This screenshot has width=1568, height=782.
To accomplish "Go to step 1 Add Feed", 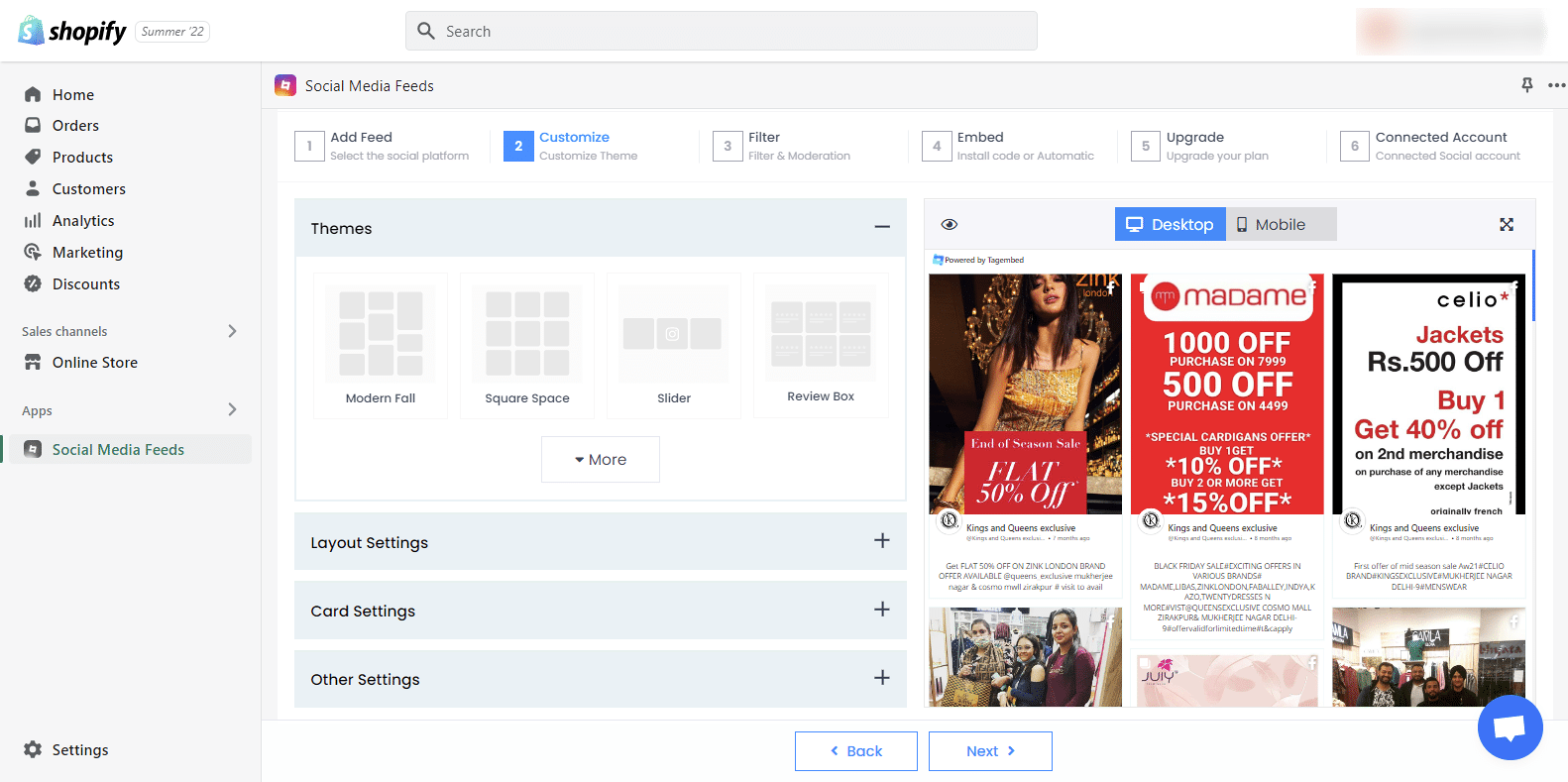I will [x=383, y=146].
